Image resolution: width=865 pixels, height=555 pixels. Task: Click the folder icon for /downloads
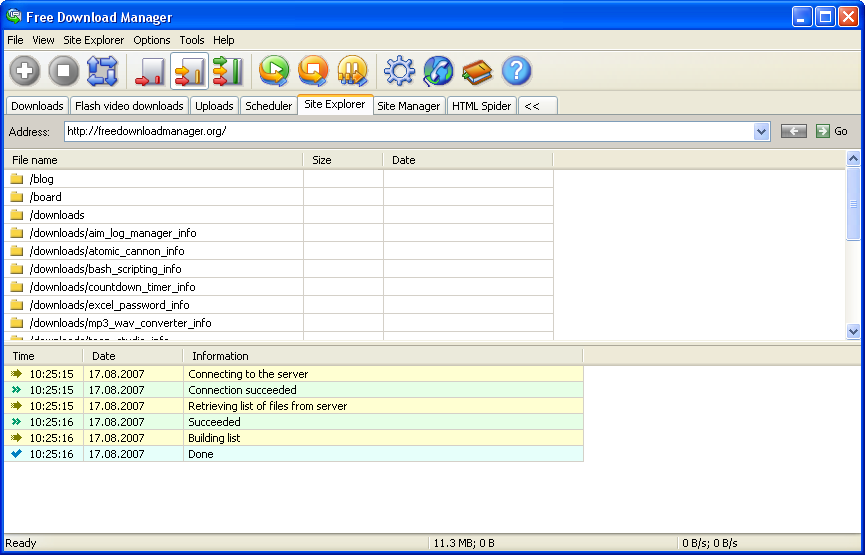point(17,215)
